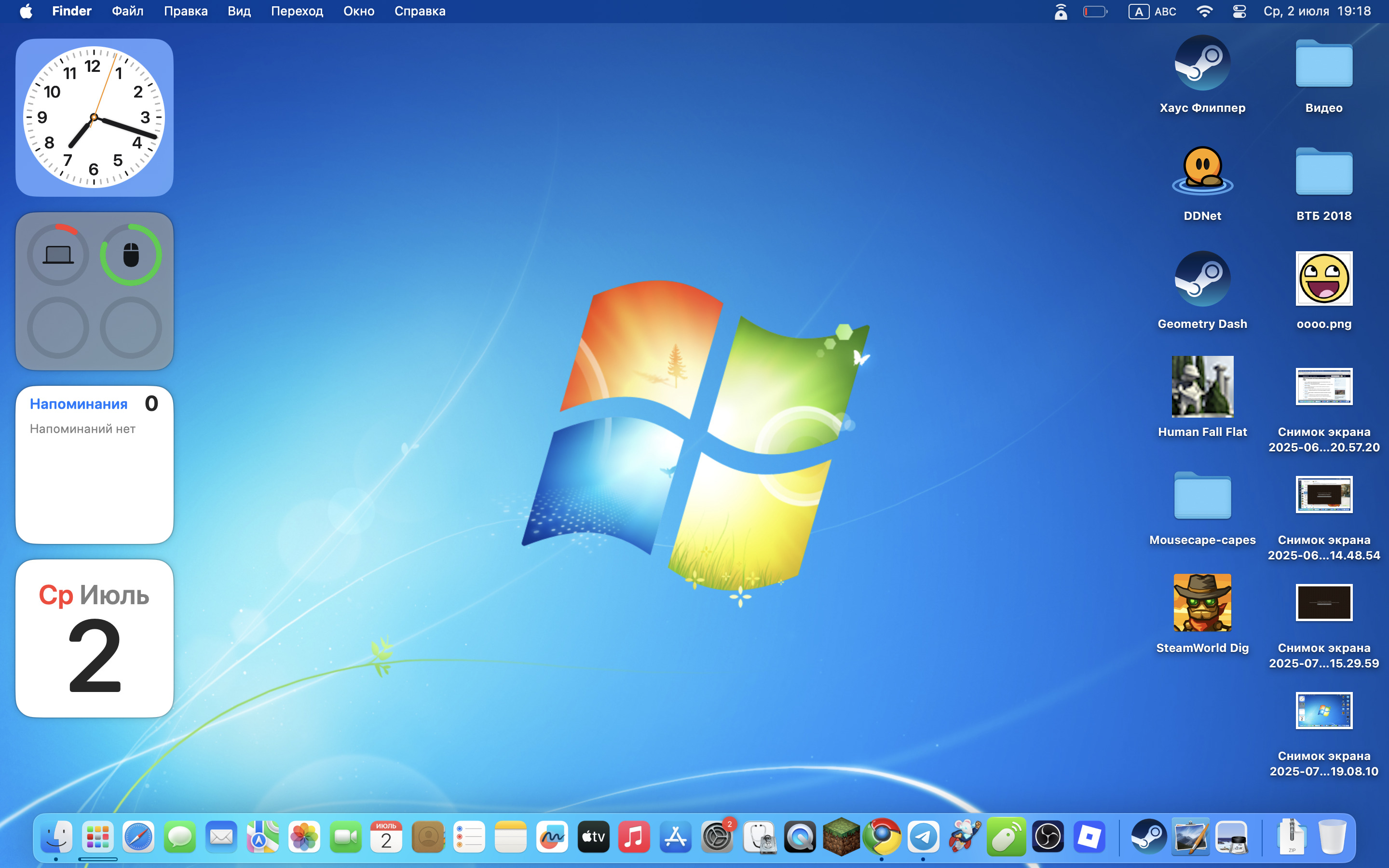
Task: Open the Переход menu
Action: click(297, 12)
